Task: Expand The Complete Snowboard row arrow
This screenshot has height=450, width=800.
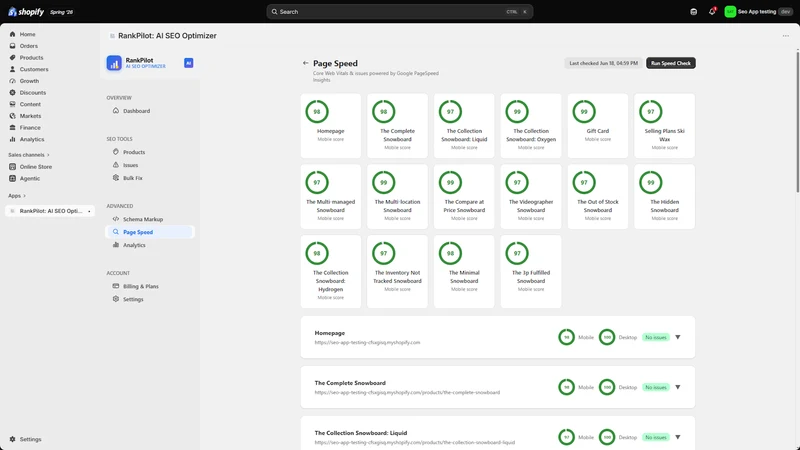Action: [x=678, y=387]
